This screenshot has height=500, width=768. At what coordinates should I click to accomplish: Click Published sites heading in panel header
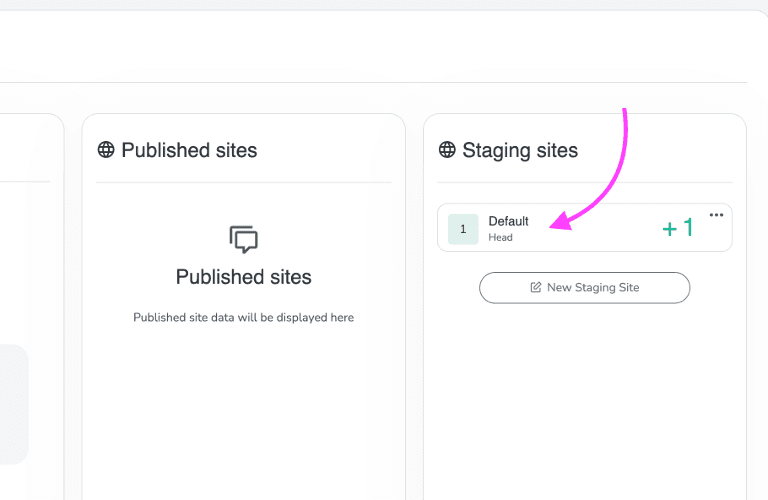[x=189, y=150]
